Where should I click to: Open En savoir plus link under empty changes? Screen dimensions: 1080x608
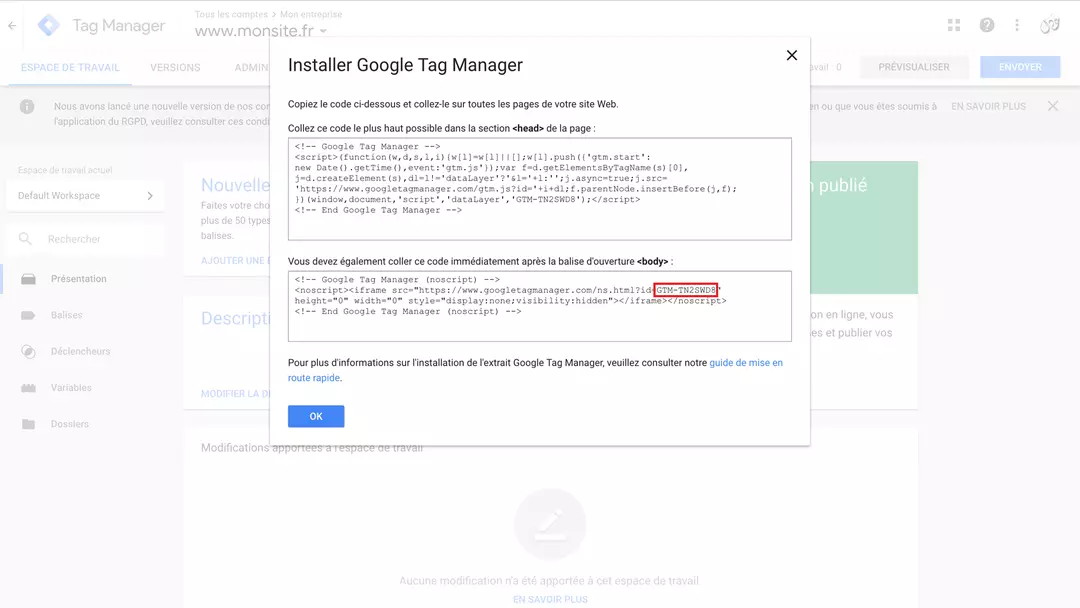coord(550,600)
